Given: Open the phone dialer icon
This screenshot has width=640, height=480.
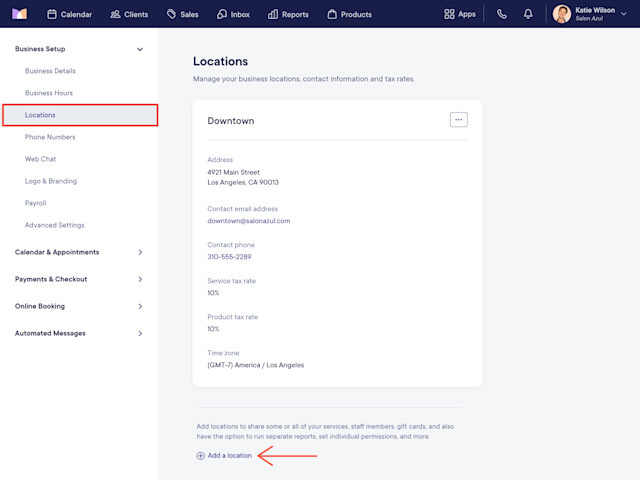Looking at the screenshot, I should pos(502,14).
